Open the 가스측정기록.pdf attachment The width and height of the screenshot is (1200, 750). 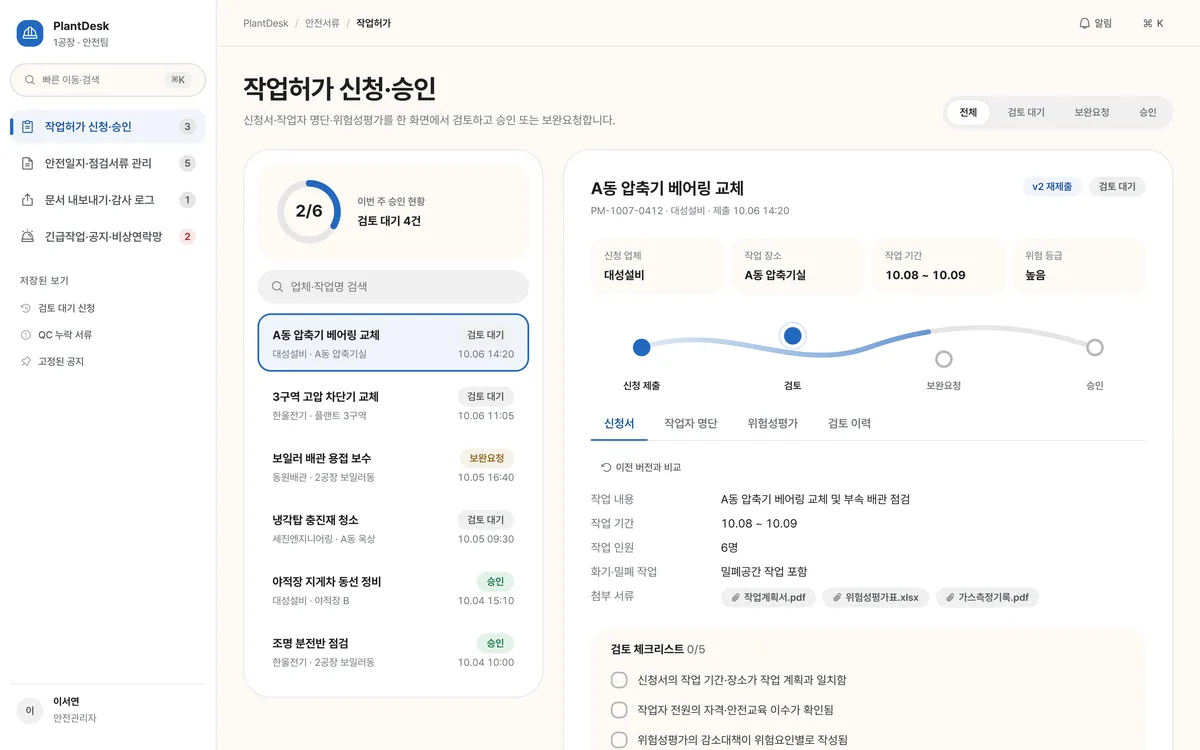tap(987, 597)
